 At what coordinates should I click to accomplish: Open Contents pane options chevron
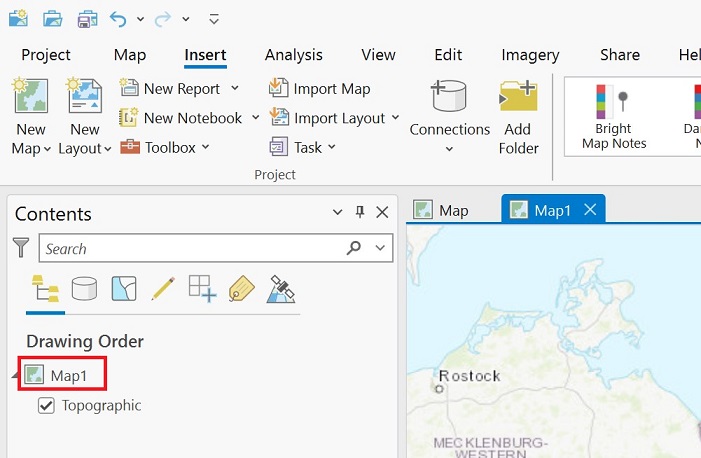[338, 212]
